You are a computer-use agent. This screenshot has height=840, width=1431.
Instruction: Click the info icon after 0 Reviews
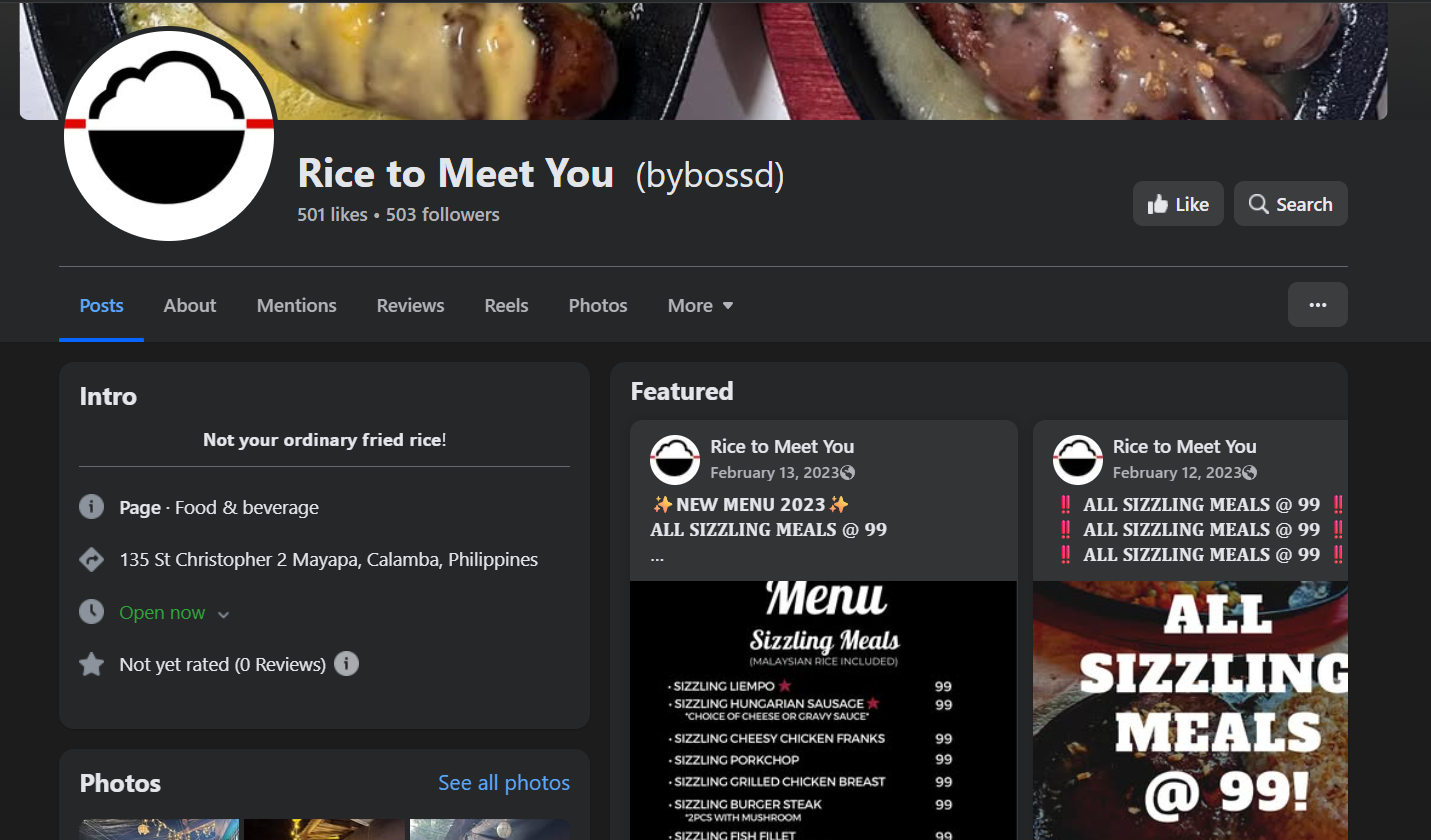coord(346,664)
